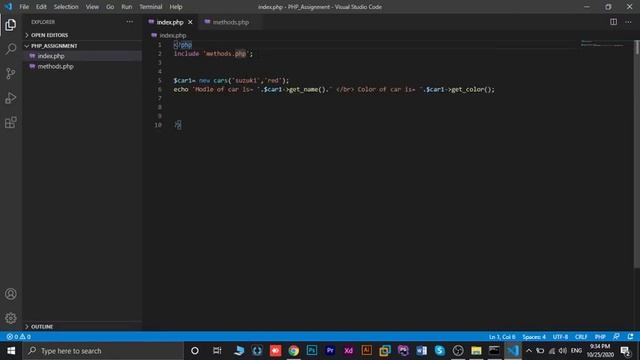The height and width of the screenshot is (360, 640).
Task: Open methods.php in the explorer tree
Action: point(82,66)
